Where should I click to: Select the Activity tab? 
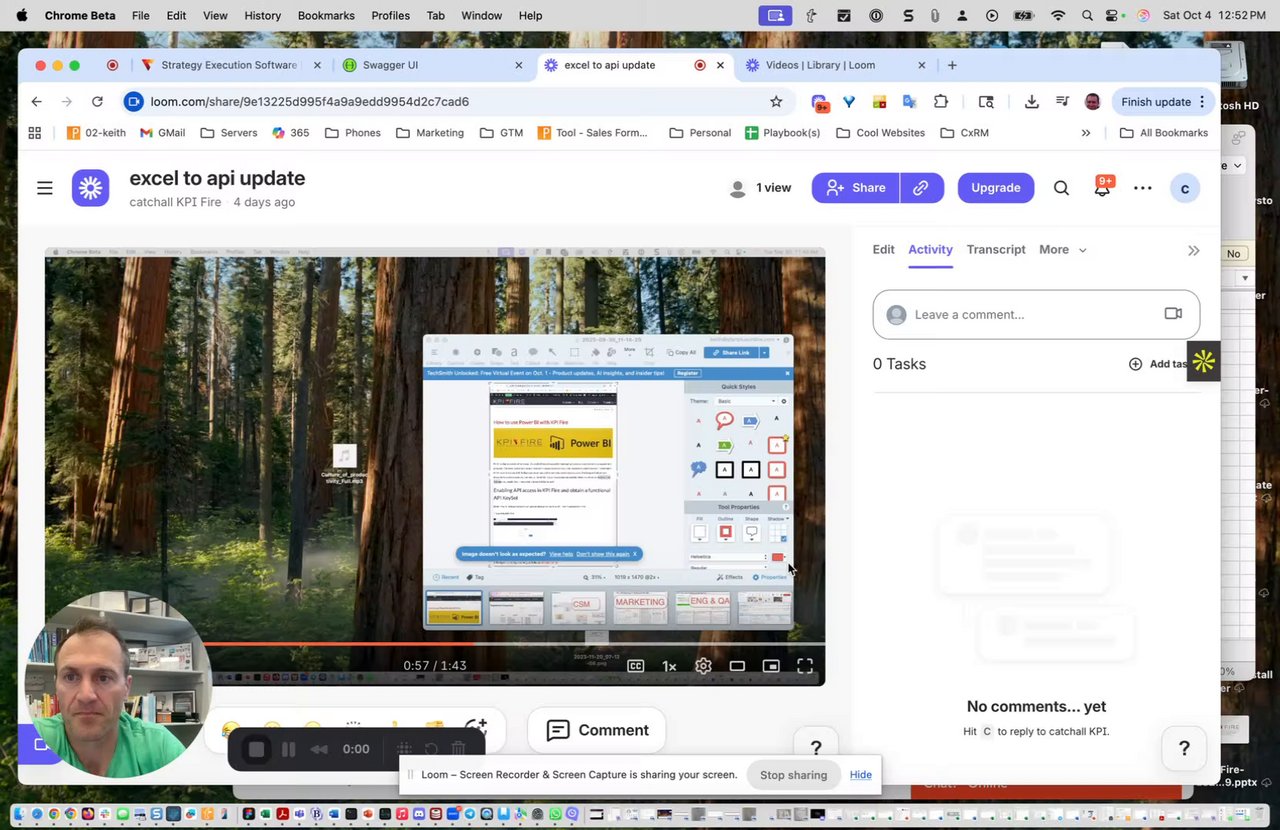click(x=930, y=250)
